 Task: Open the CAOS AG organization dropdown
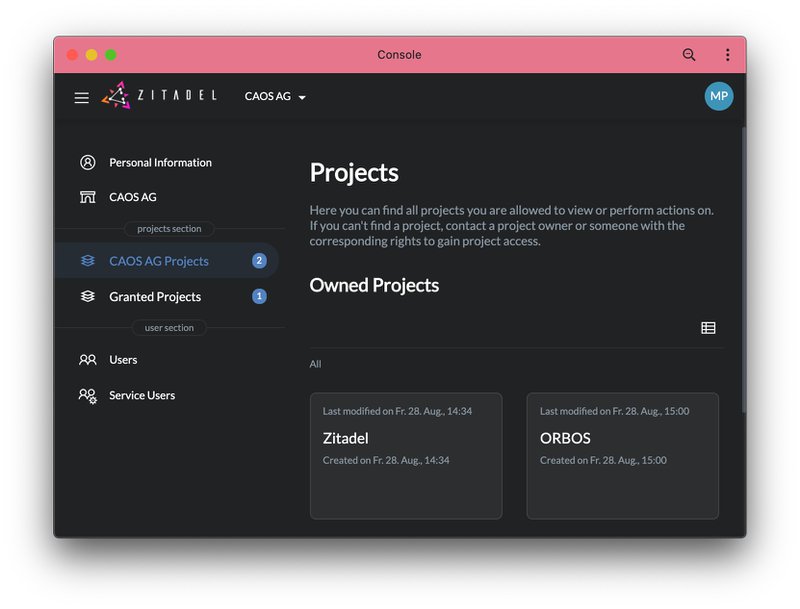click(275, 96)
